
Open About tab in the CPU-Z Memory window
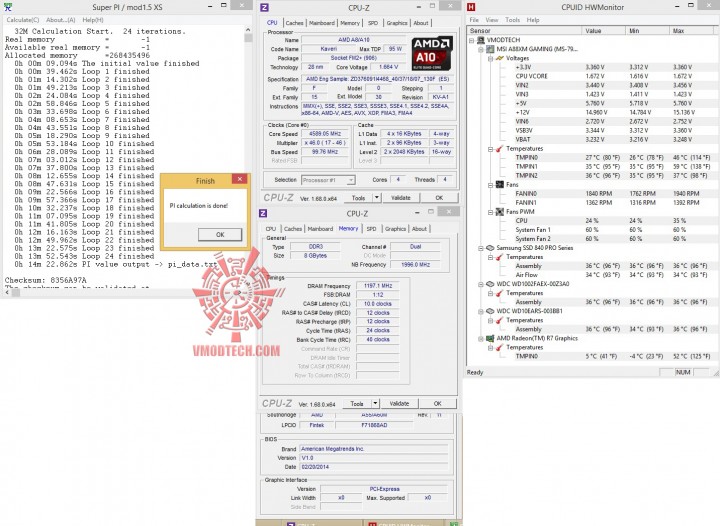point(419,229)
